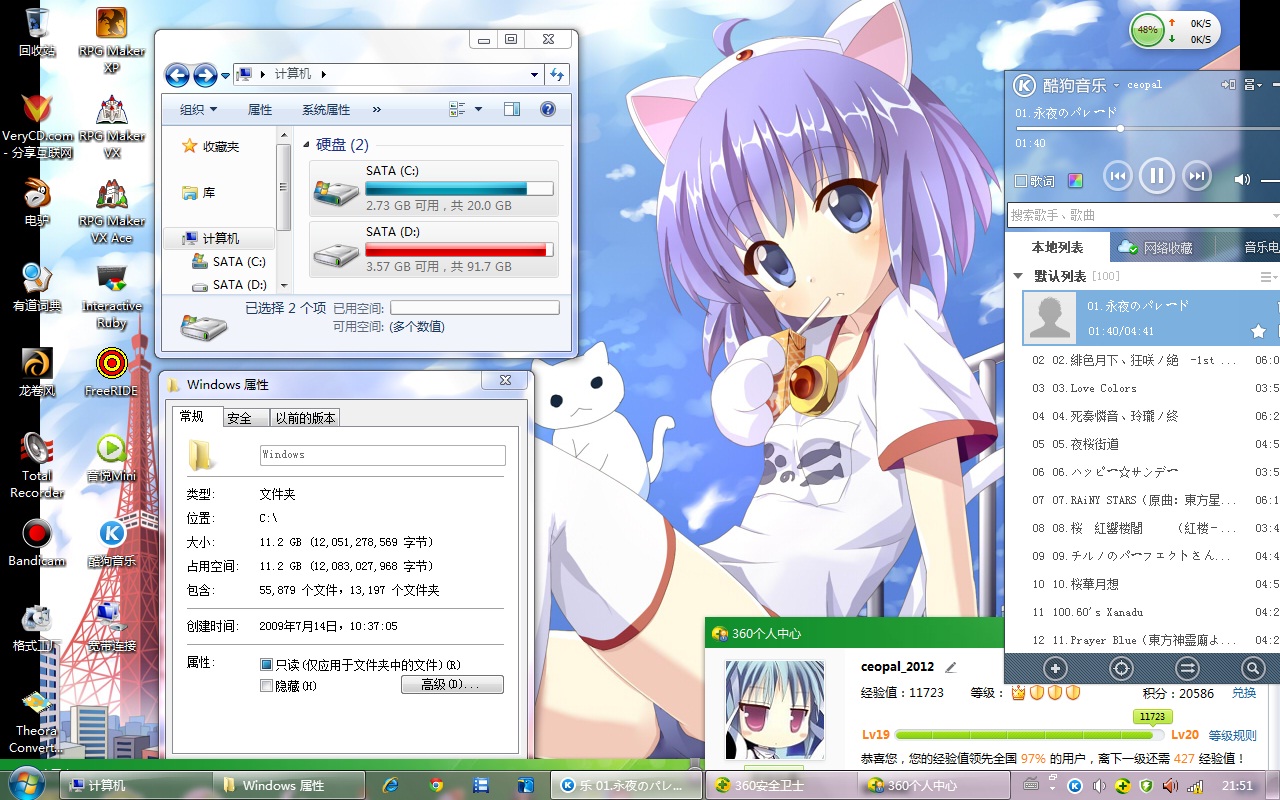Viewport: 1280px width, 800px height.
Task: Open the 兑换 points exchange link
Action: click(1244, 693)
